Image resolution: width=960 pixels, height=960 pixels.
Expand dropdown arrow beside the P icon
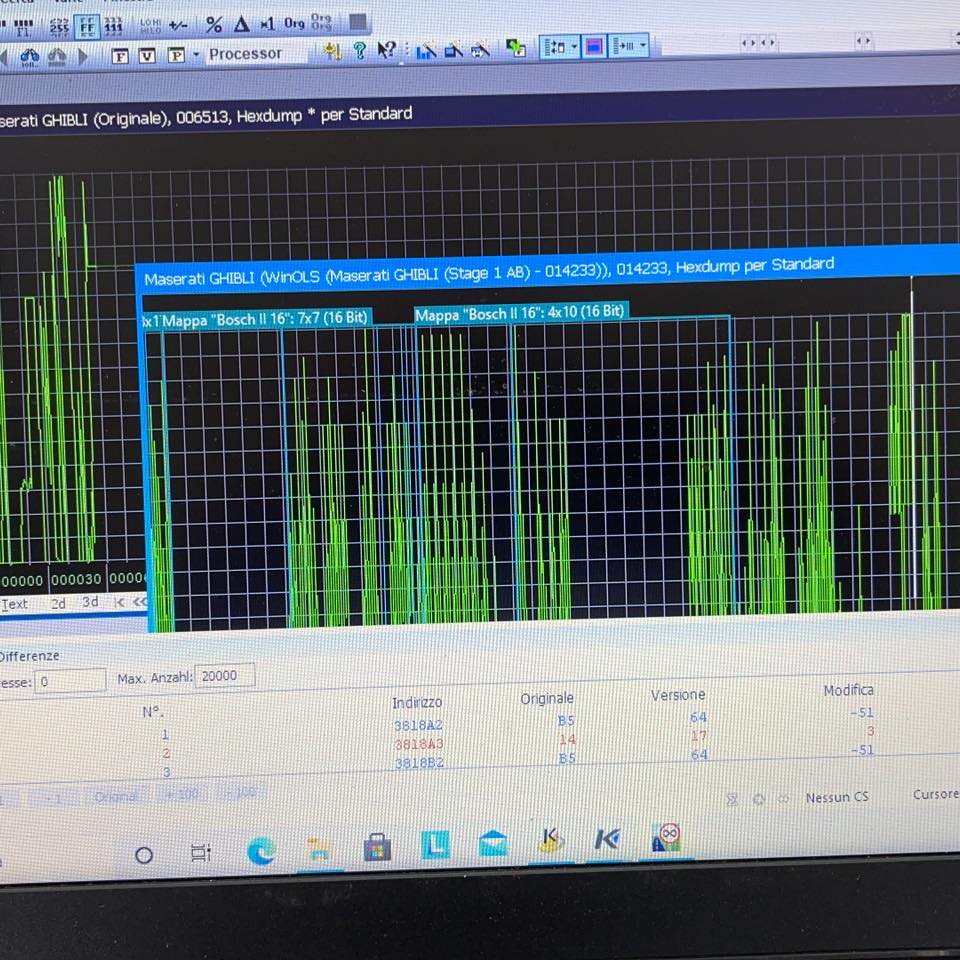(196, 54)
